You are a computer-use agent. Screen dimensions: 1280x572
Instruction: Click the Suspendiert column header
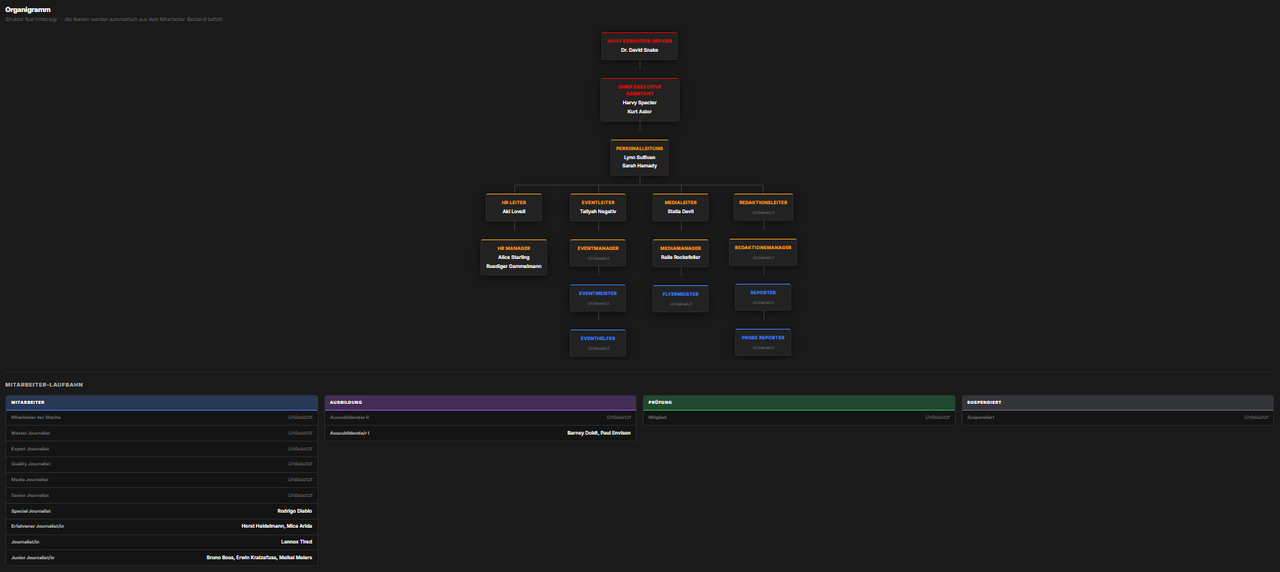pos(1118,402)
